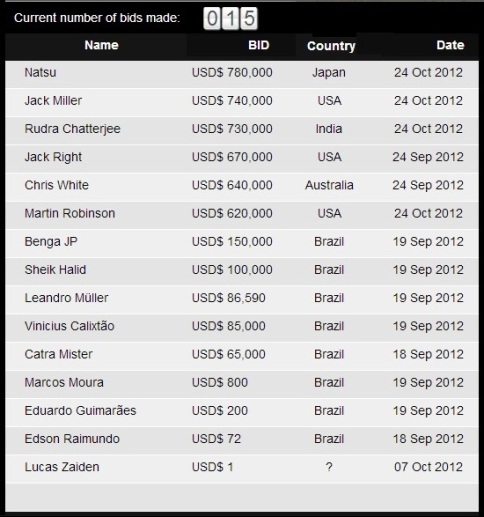
Task: Select Eduardo Guimarães entry
Action: [x=242, y=412]
